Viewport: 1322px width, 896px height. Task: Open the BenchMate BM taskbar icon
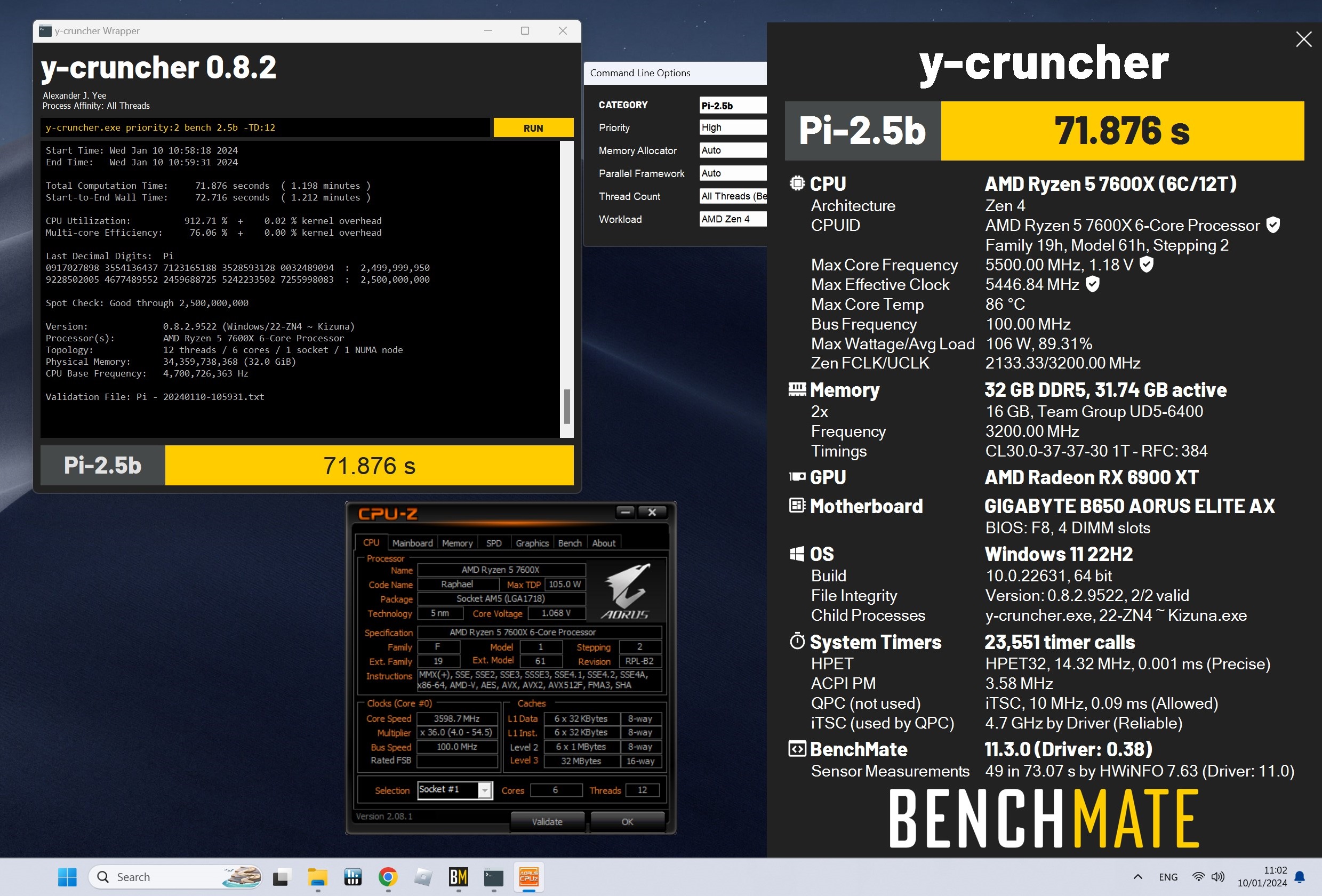coord(459,877)
